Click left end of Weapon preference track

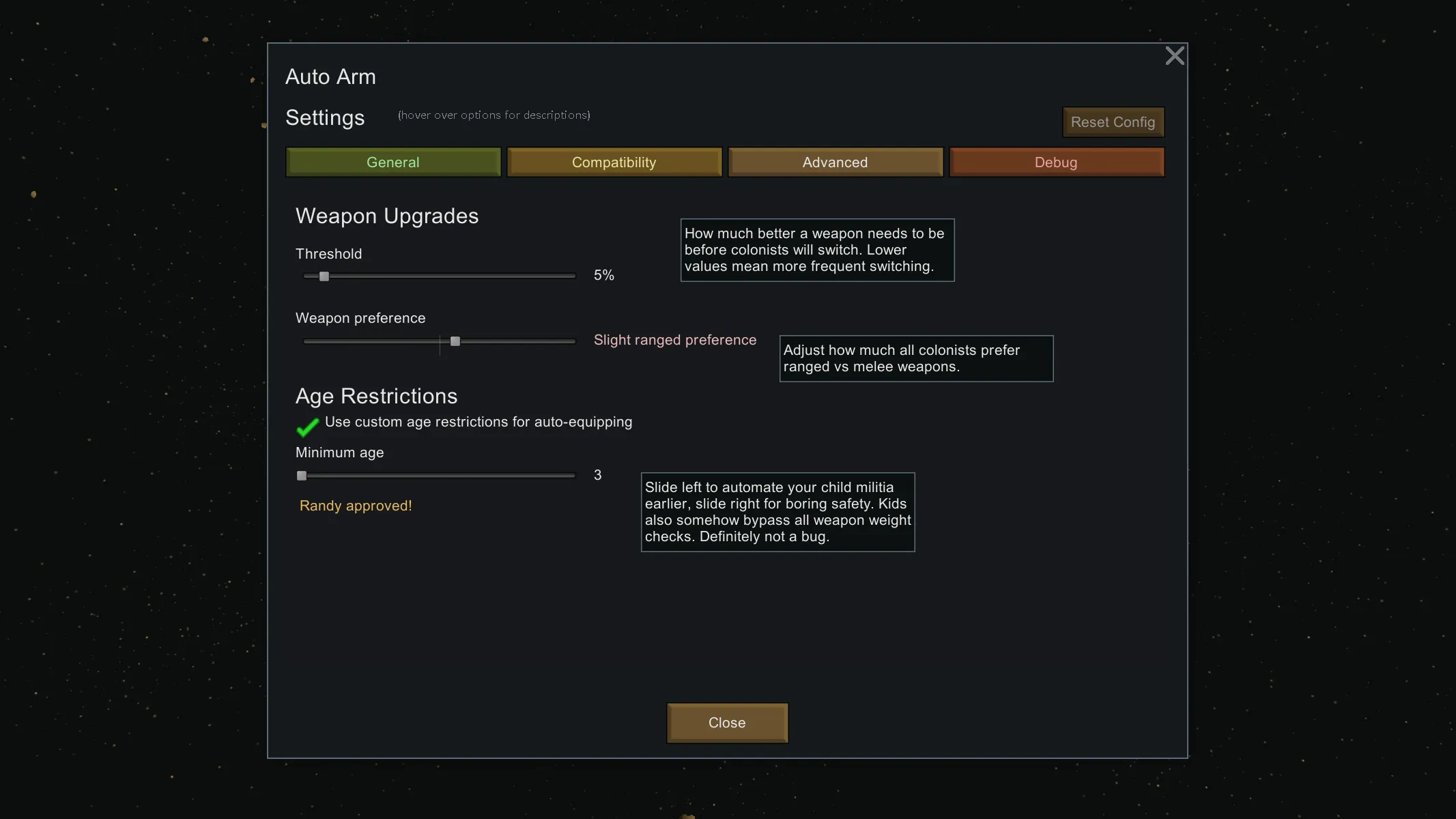(307, 341)
